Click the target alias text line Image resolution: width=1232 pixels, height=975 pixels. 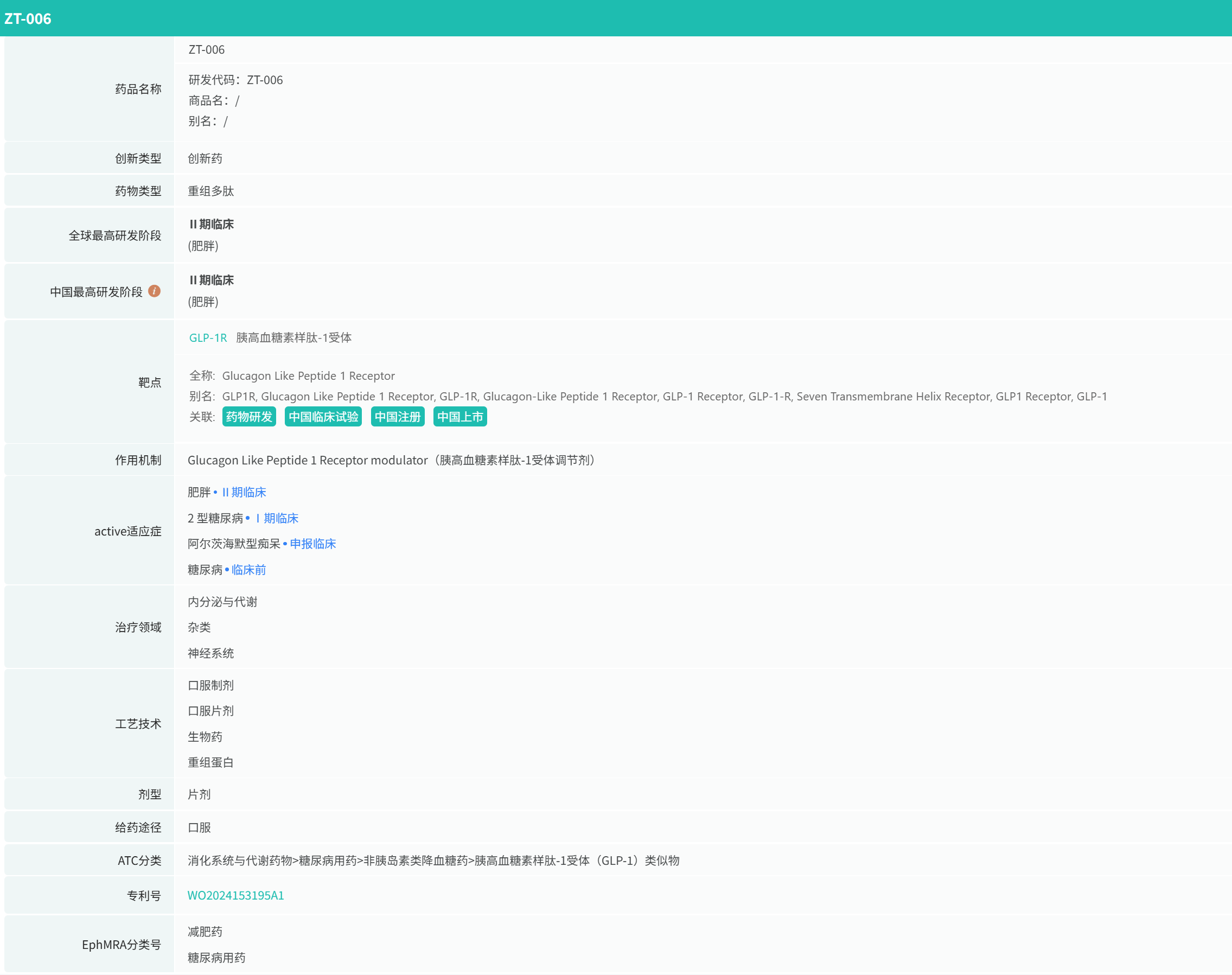coord(663,396)
